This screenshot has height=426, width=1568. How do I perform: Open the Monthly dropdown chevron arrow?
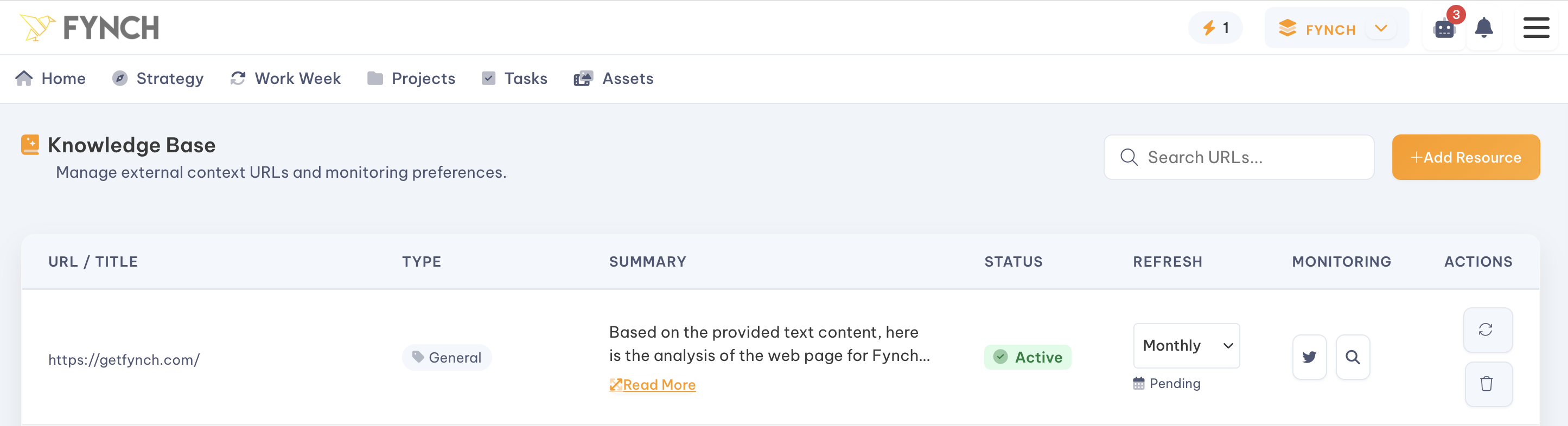1228,345
